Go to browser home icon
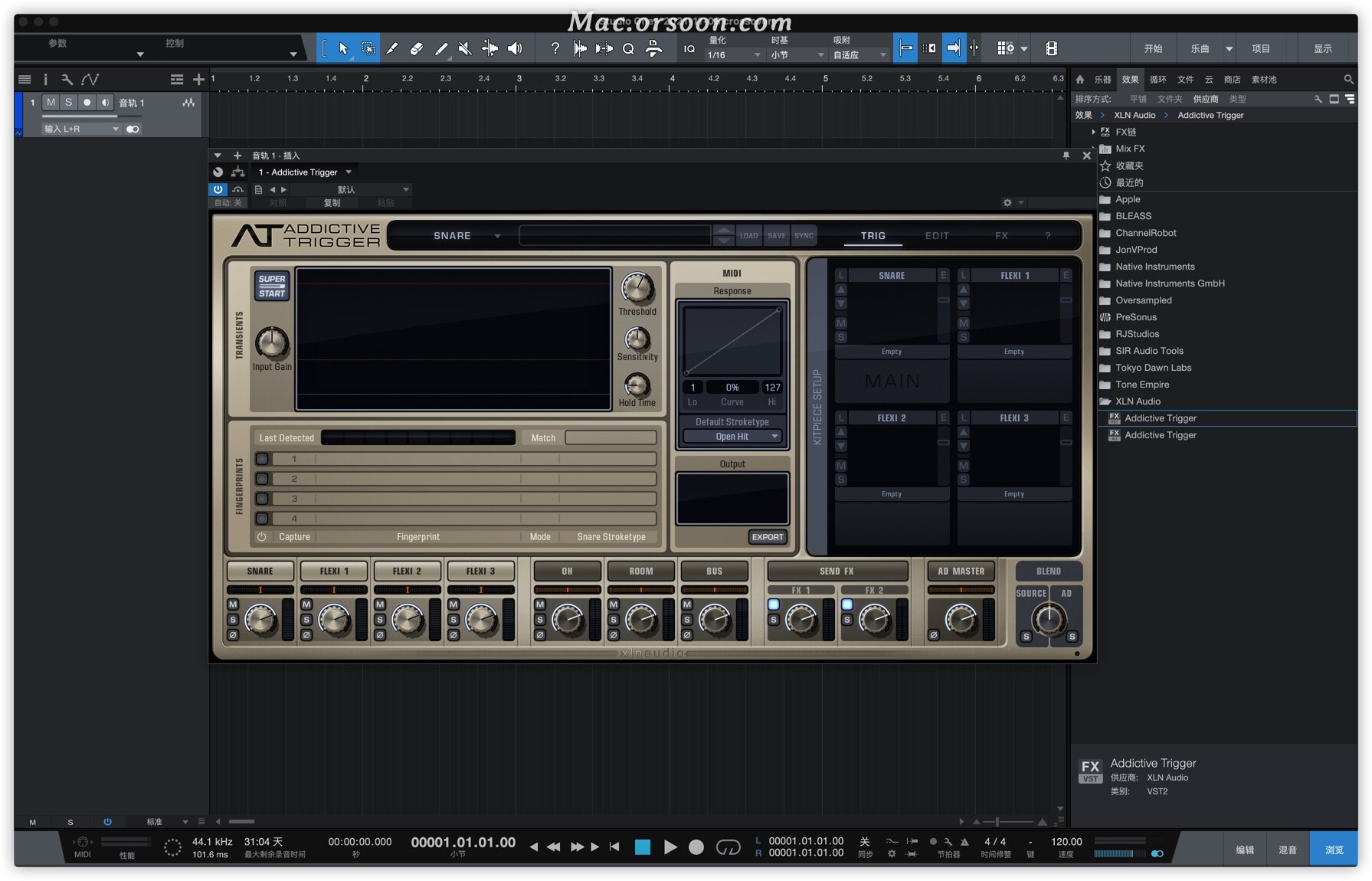Image resolution: width=1372 pixels, height=881 pixels. pyautogui.click(x=1080, y=79)
